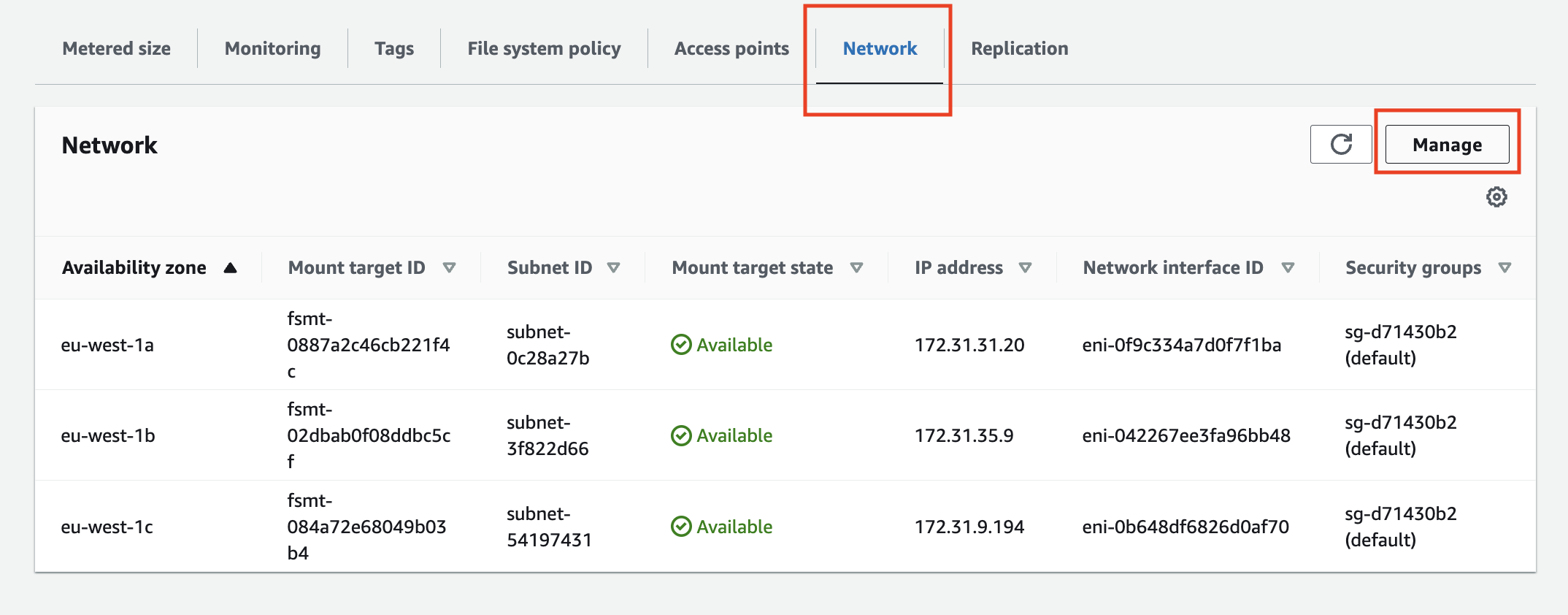Click the eu-west-1a availability zone row
Screen dimensions: 1568x615
107,345
